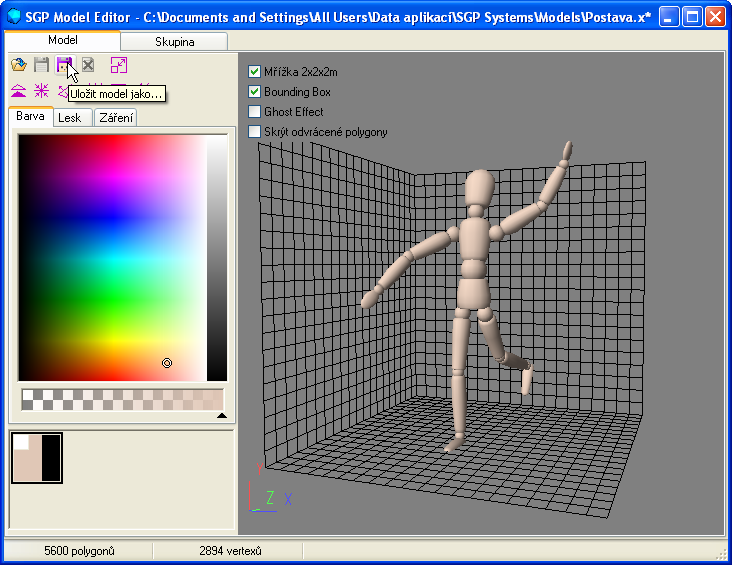The image size is (732, 565).
Task: Switch to the Skupina tab
Action: click(175, 42)
